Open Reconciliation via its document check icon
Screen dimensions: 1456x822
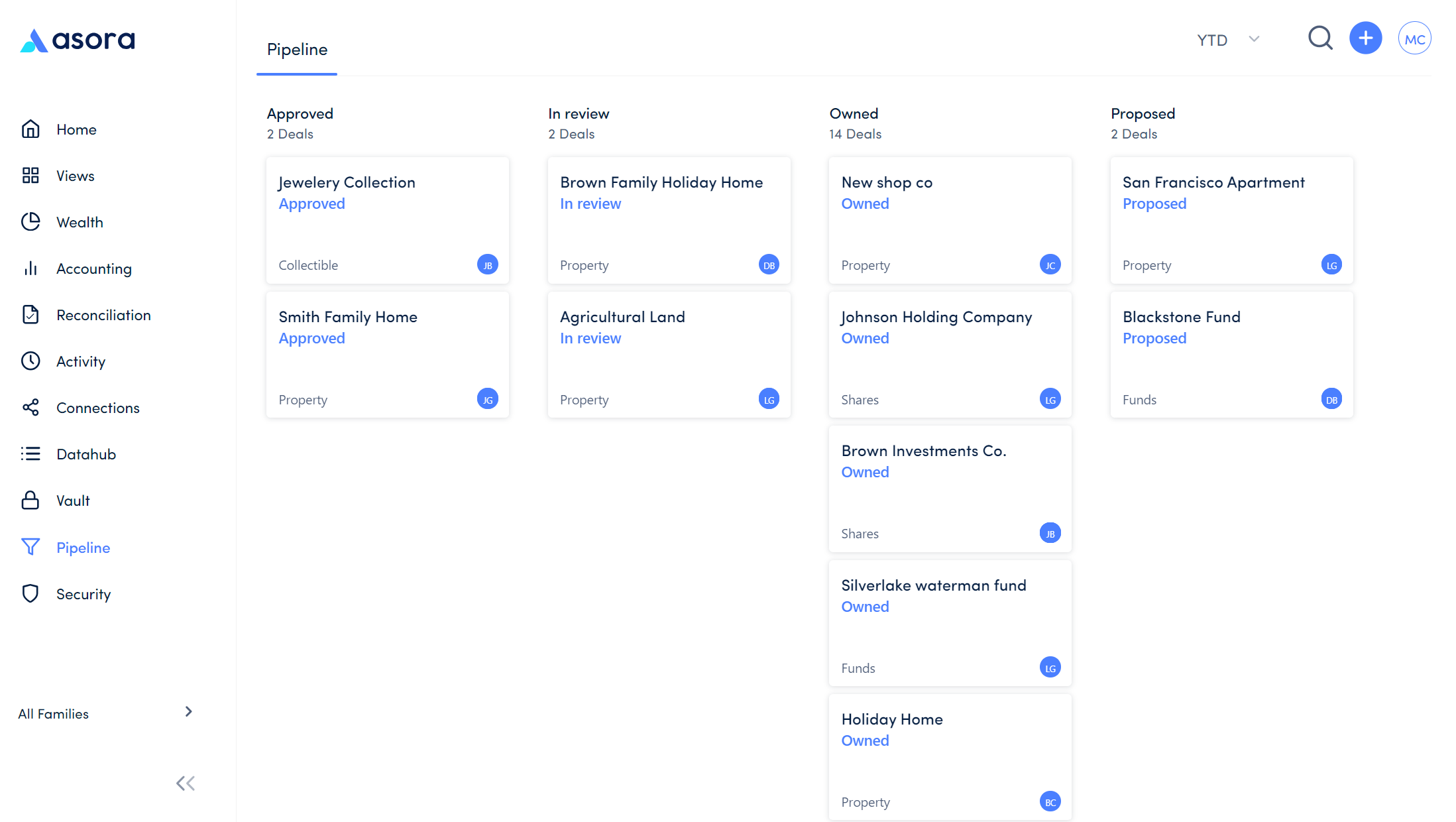click(30, 315)
